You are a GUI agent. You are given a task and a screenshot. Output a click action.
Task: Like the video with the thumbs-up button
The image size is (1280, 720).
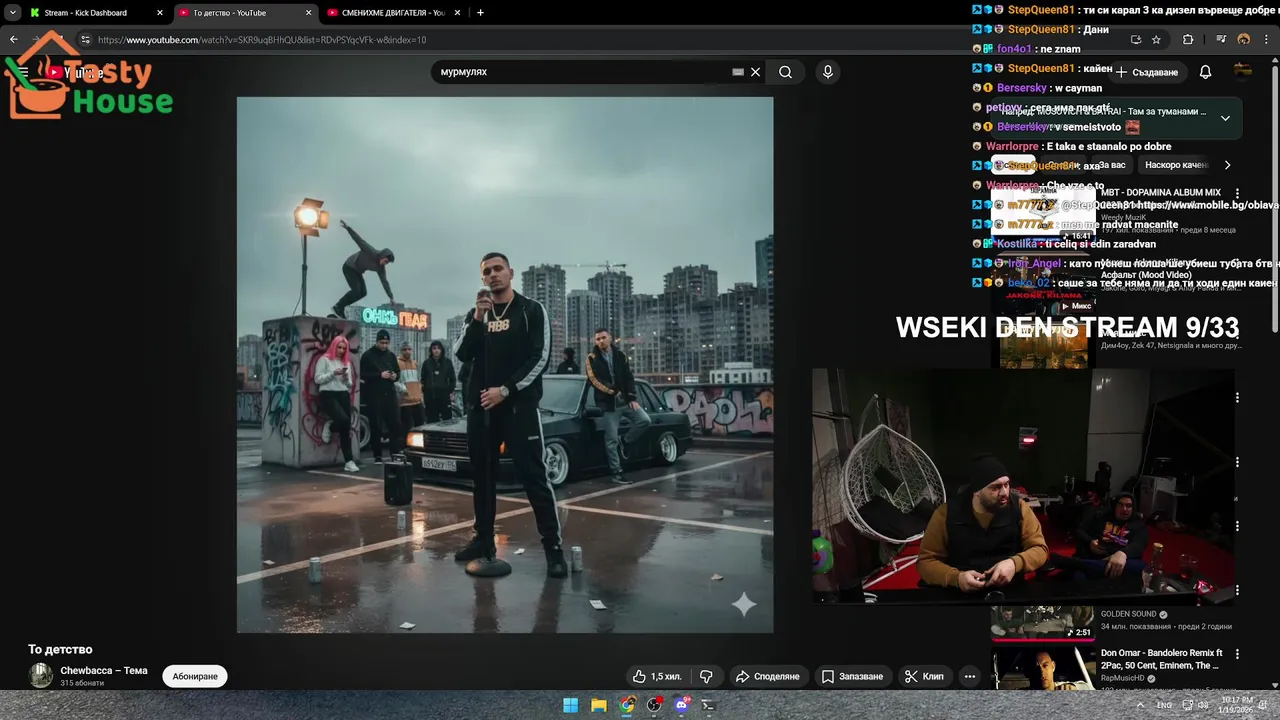(656, 676)
